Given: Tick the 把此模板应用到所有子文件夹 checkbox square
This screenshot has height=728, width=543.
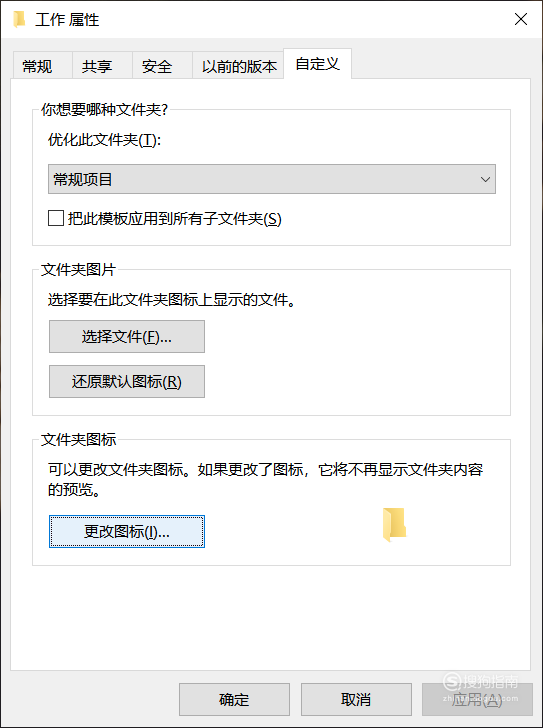Looking at the screenshot, I should pyautogui.click(x=56, y=218).
